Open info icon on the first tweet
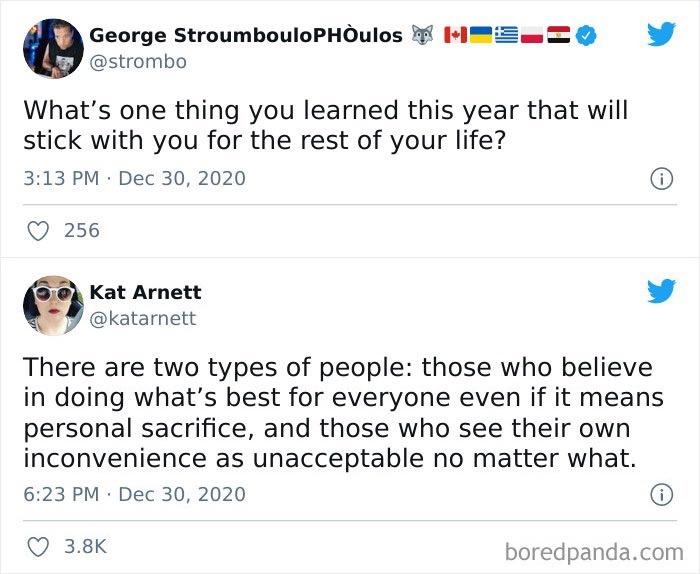Viewport: 700px width, 574px height. pos(659,179)
